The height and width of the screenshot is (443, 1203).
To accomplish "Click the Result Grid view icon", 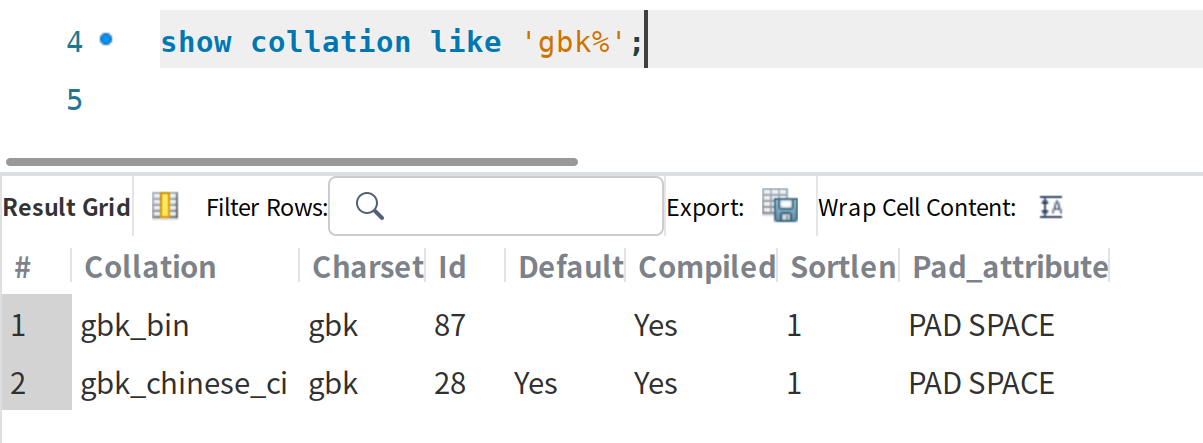I will pyautogui.click(x=165, y=207).
